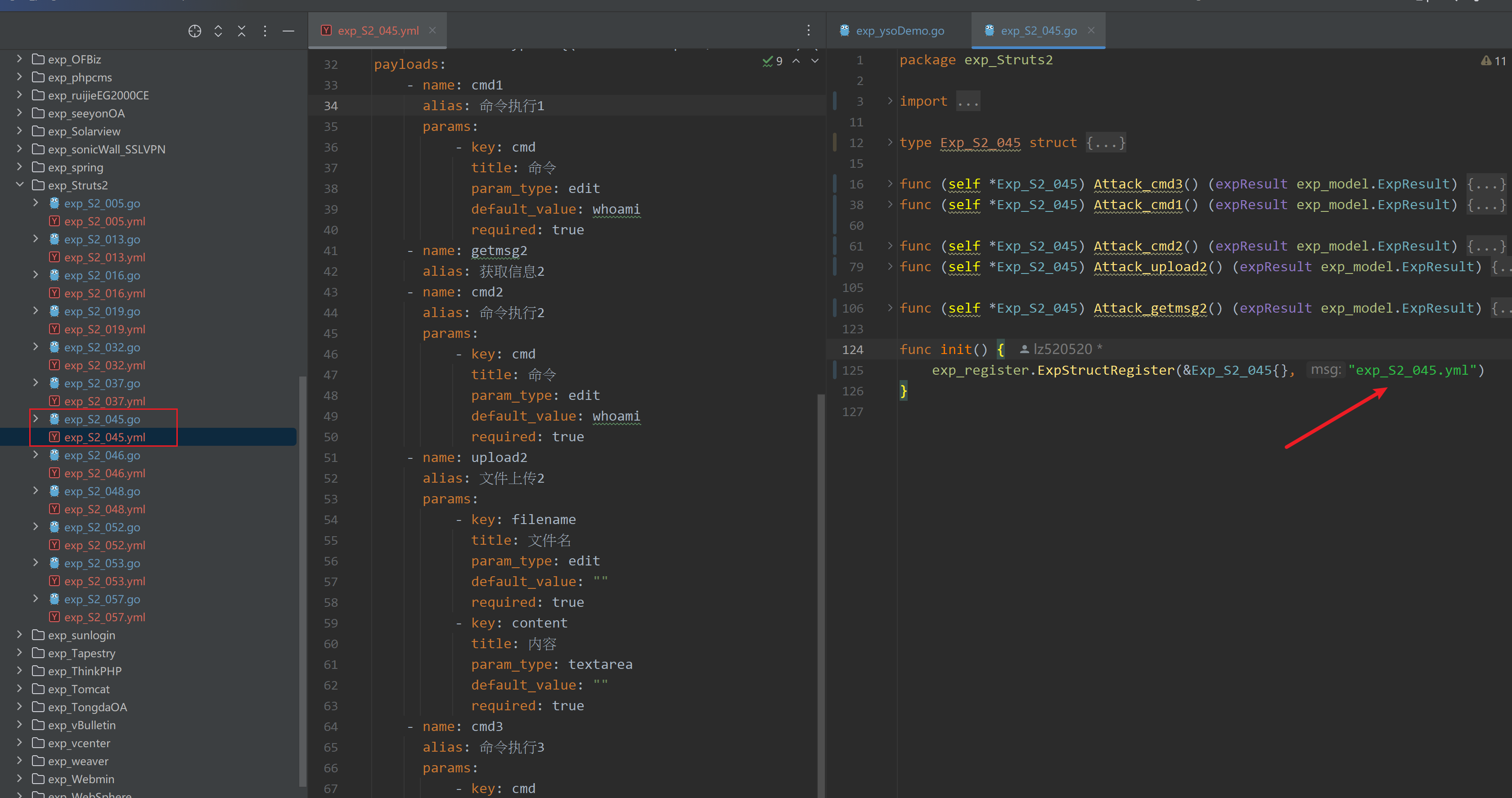This screenshot has width=1512, height=798.
Task: Close the exp_S2_045.yml editor tab
Action: (x=432, y=31)
